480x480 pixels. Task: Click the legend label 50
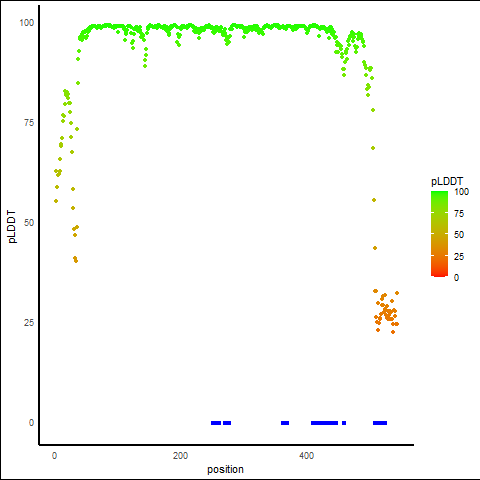tap(459, 235)
